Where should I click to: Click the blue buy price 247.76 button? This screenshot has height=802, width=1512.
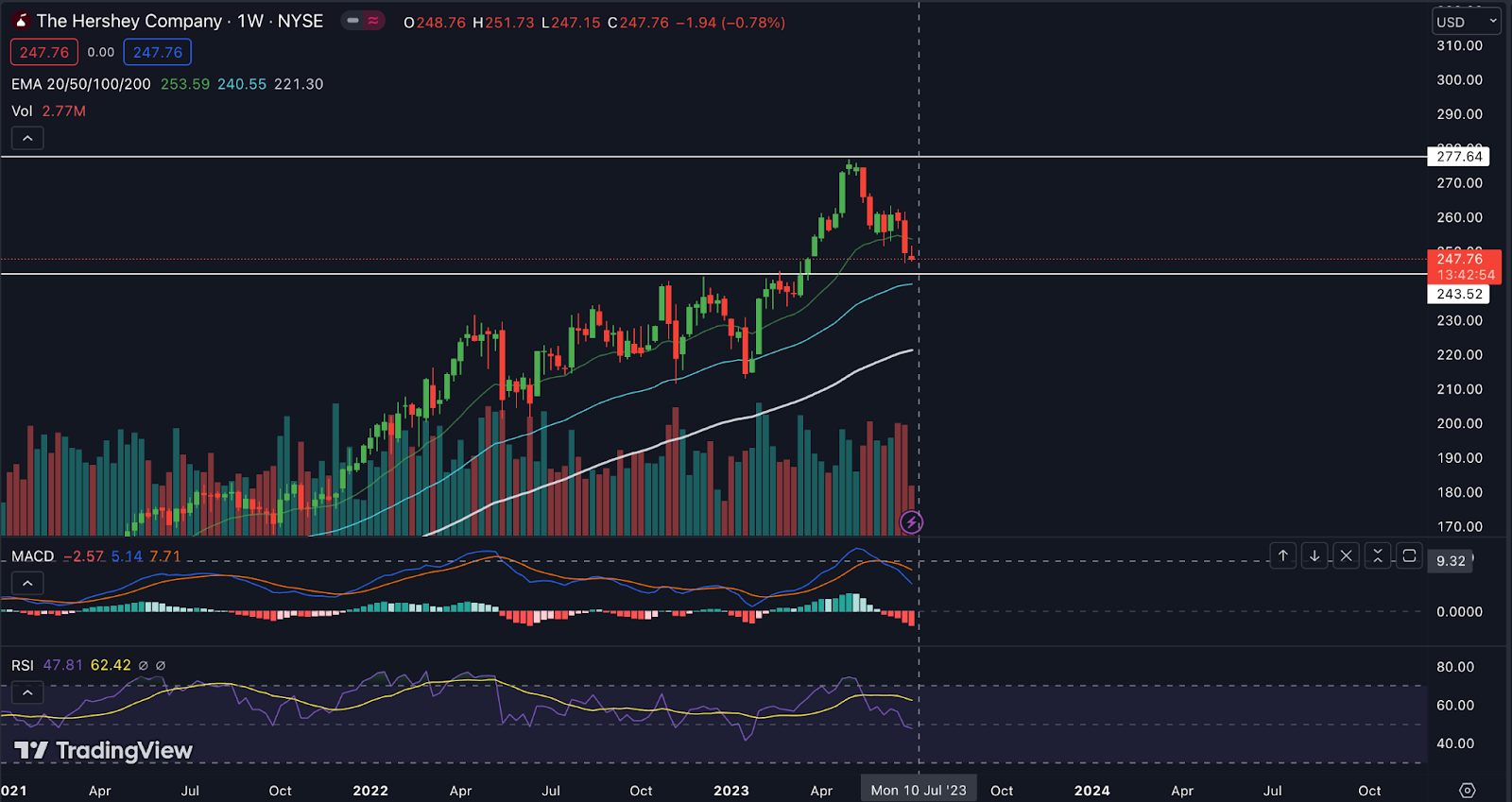[158, 53]
